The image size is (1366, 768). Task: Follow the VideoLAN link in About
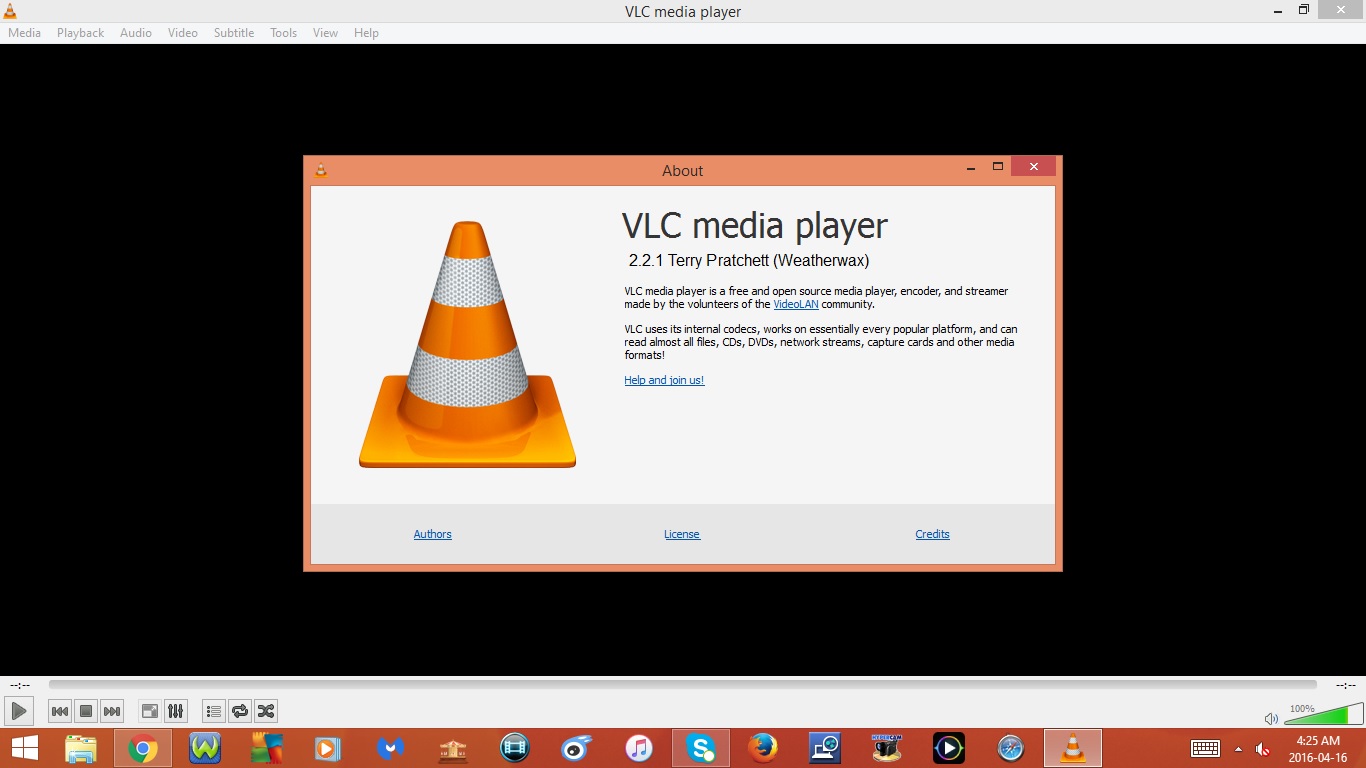[x=796, y=304]
